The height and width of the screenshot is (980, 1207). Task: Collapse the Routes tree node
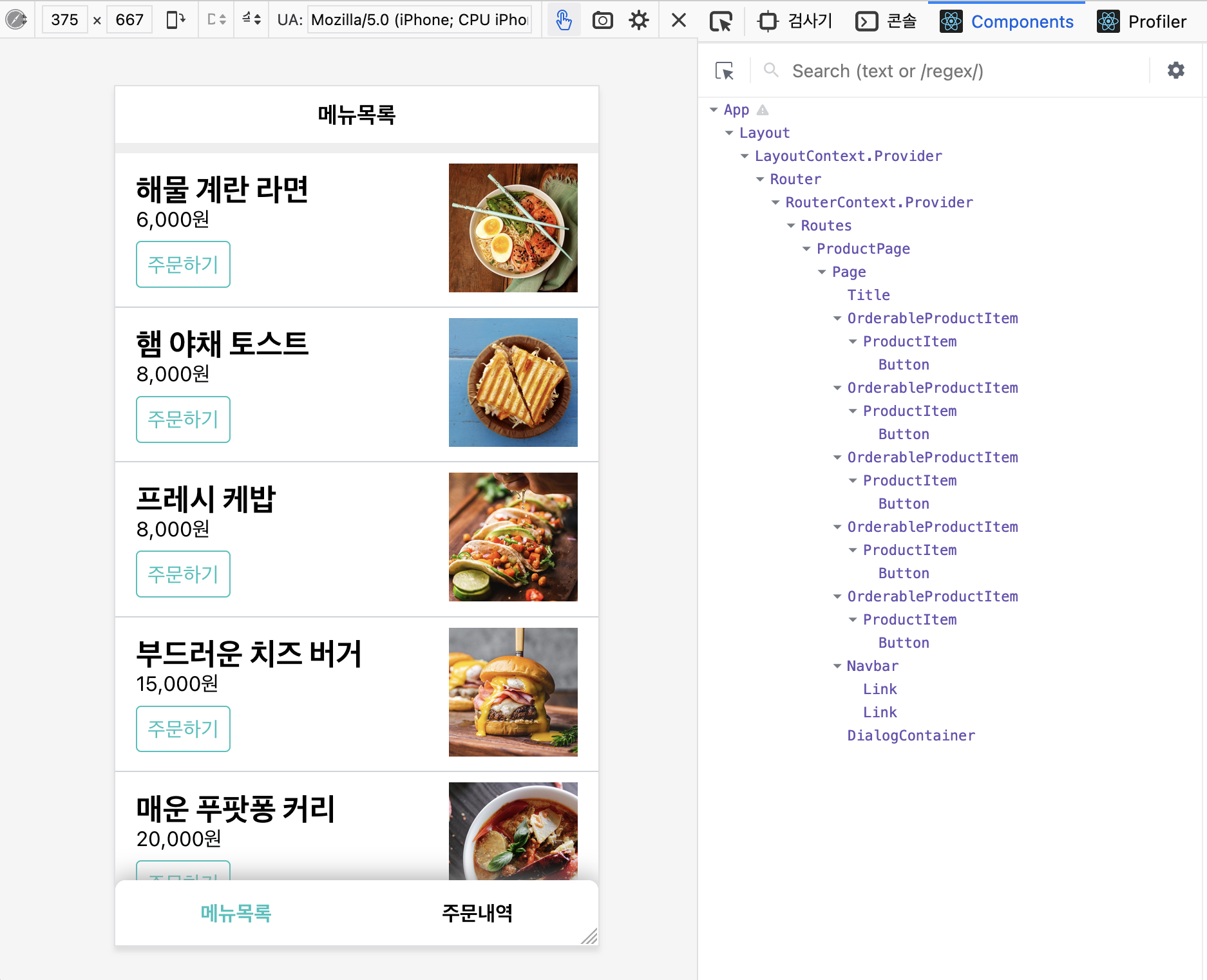(791, 226)
